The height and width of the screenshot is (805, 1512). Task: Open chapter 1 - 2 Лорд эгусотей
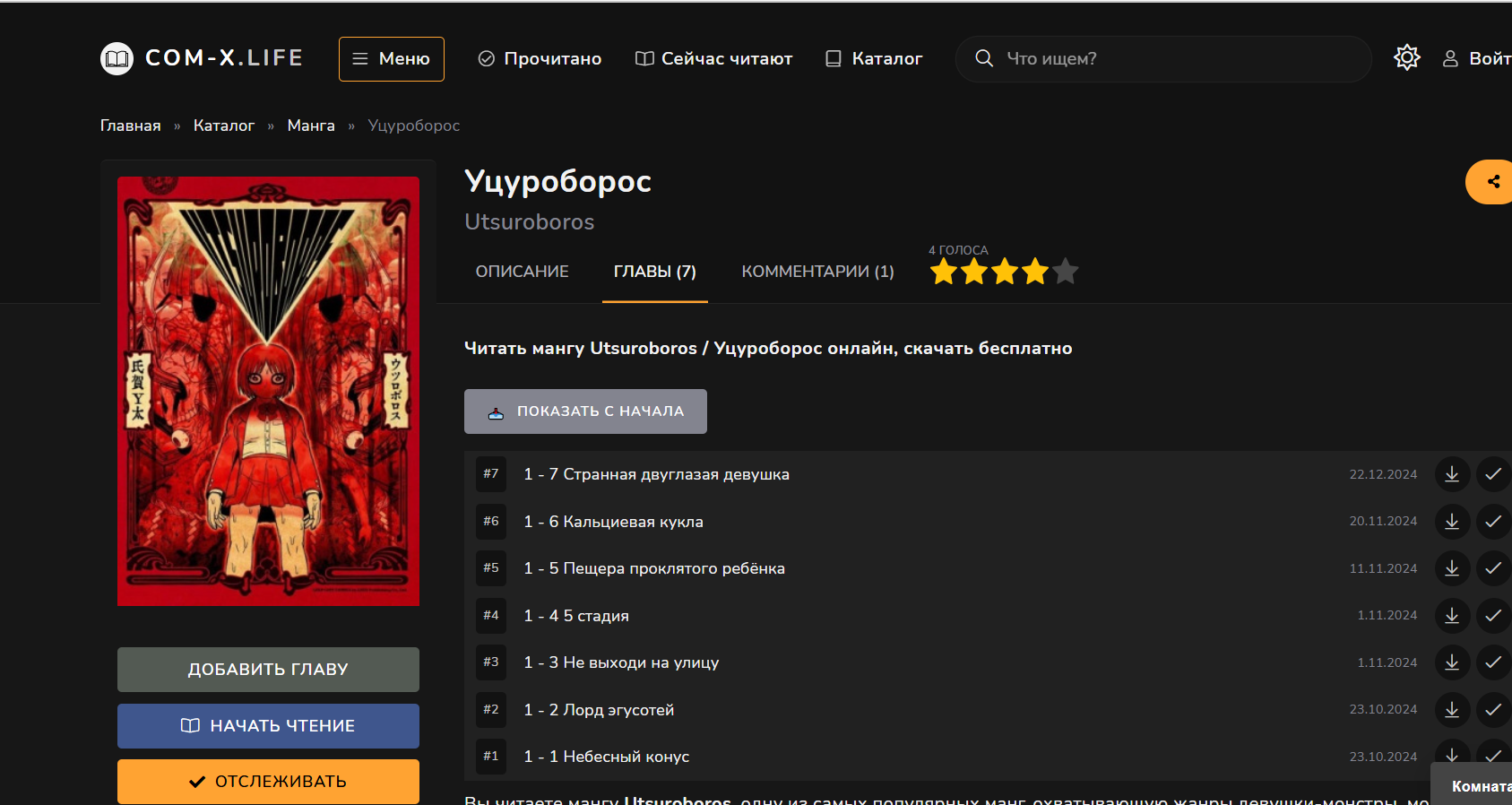coord(599,710)
